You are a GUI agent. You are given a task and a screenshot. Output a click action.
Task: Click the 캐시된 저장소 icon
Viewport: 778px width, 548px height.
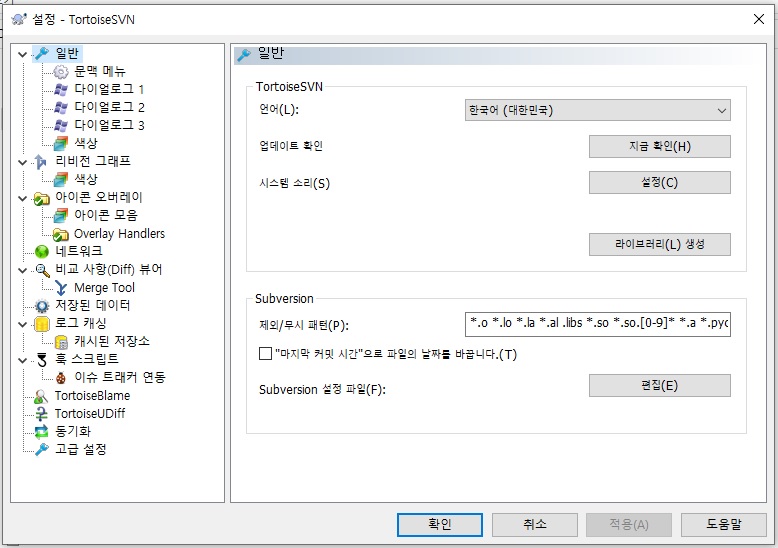pos(61,342)
